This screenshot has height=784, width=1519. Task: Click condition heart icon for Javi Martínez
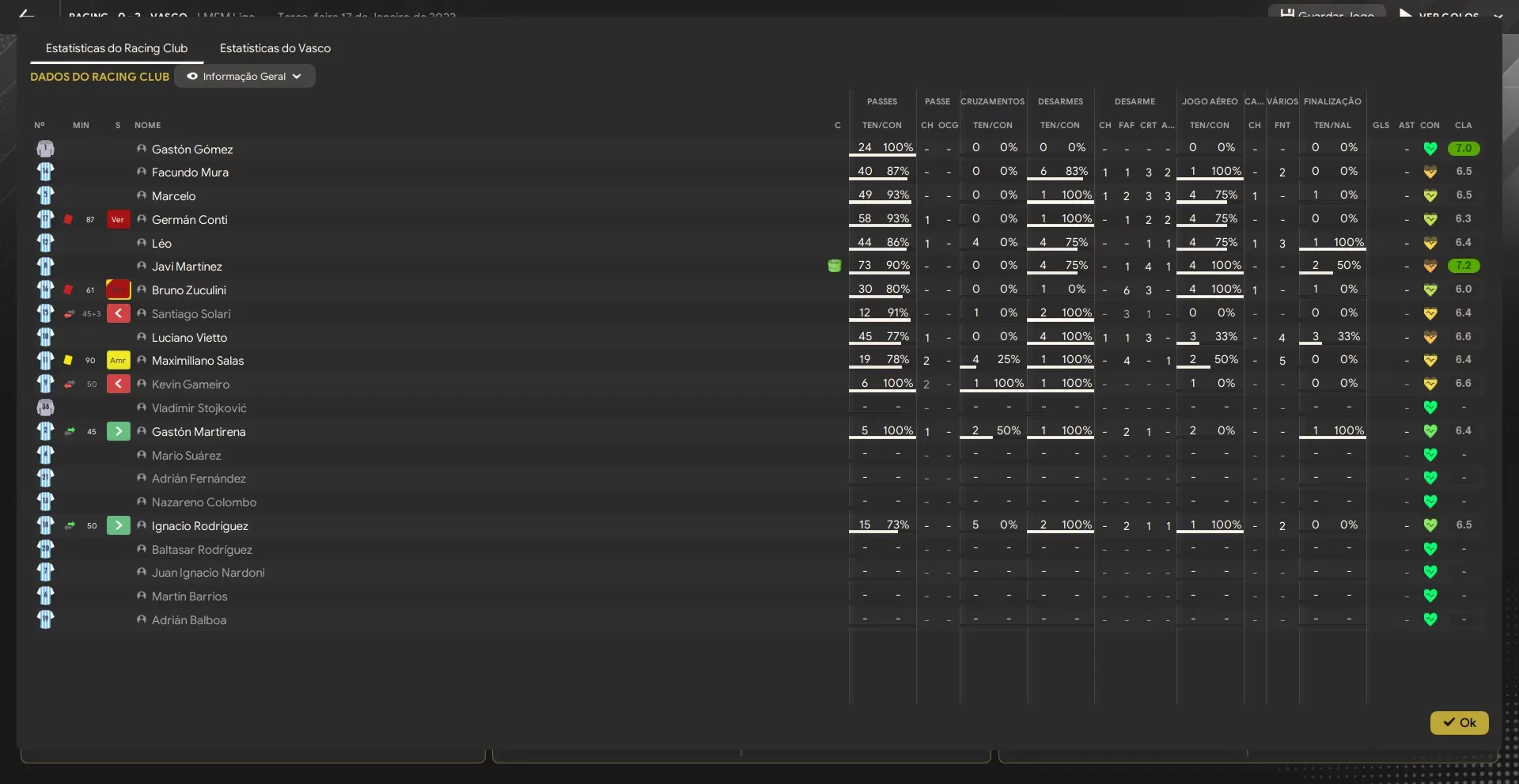tap(1430, 266)
